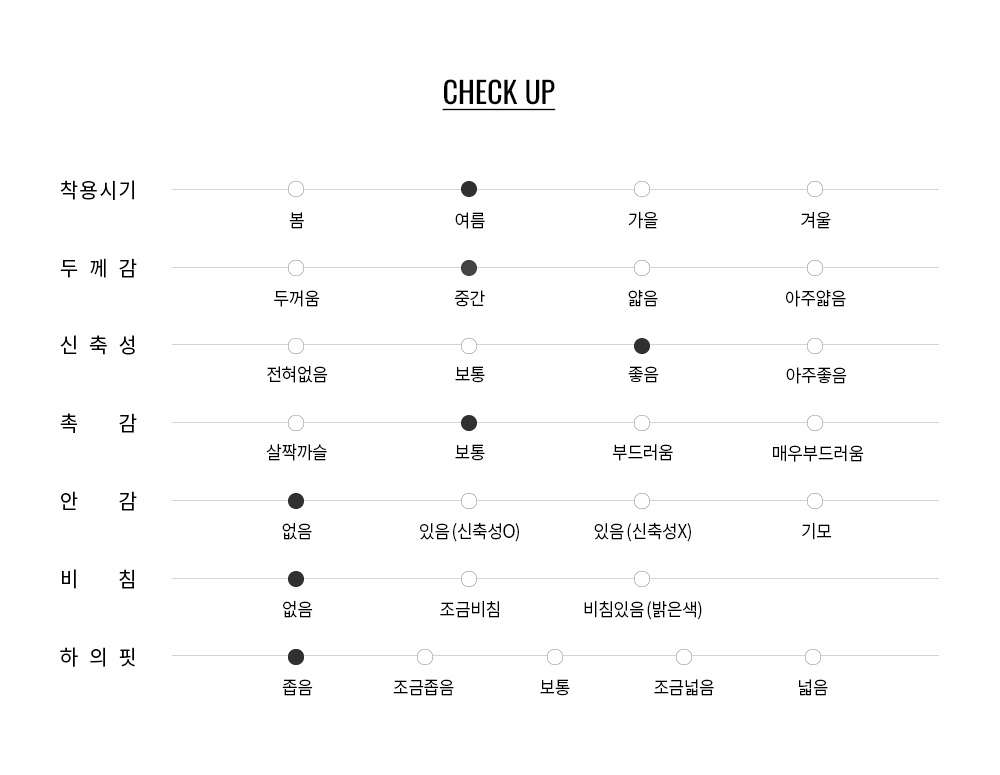Click the filled 좁음 circle for 하의핏
The width and height of the screenshot is (1000, 775).
click(296, 656)
